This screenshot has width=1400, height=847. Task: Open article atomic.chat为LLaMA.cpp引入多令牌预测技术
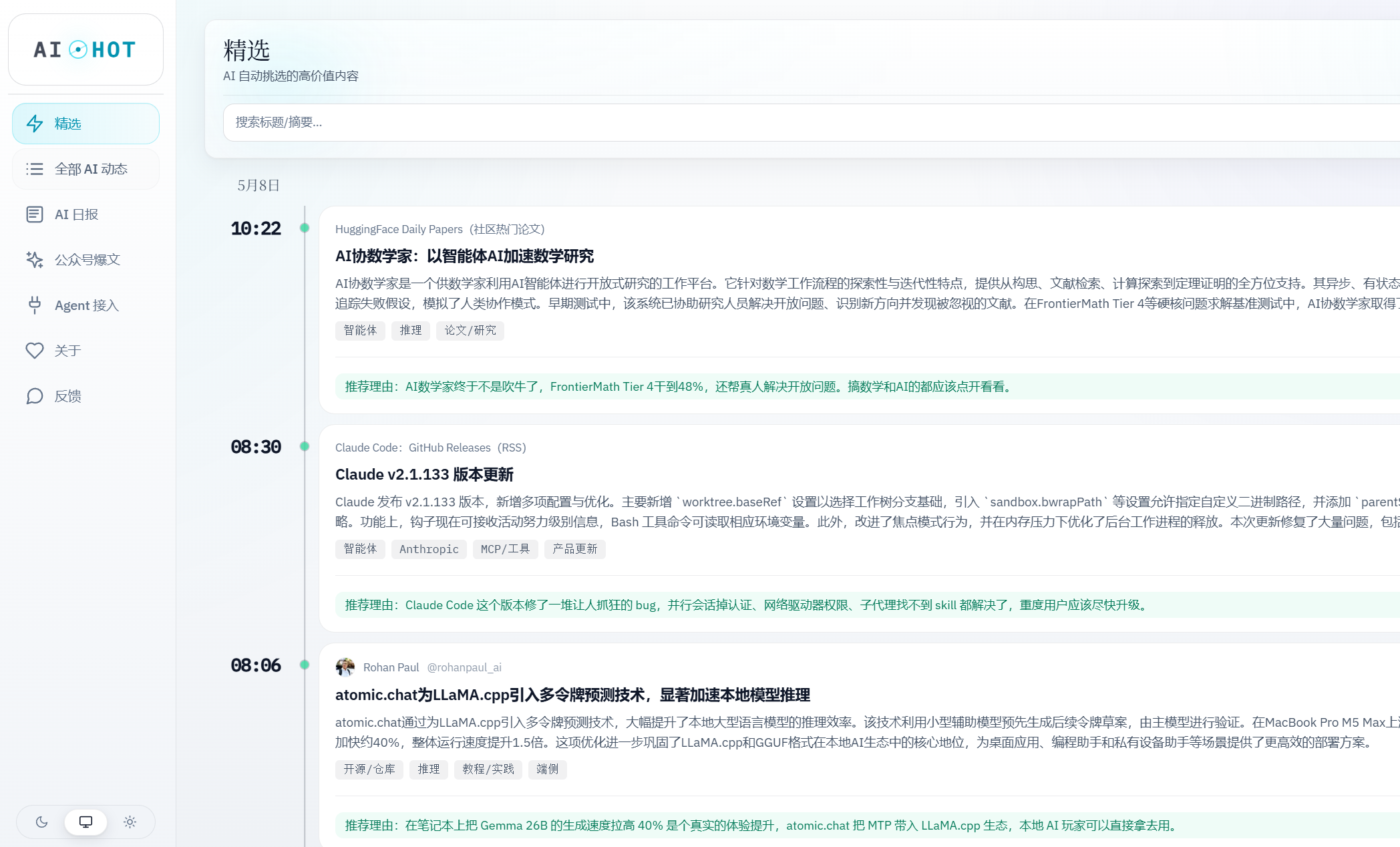pyautogui.click(x=572, y=695)
